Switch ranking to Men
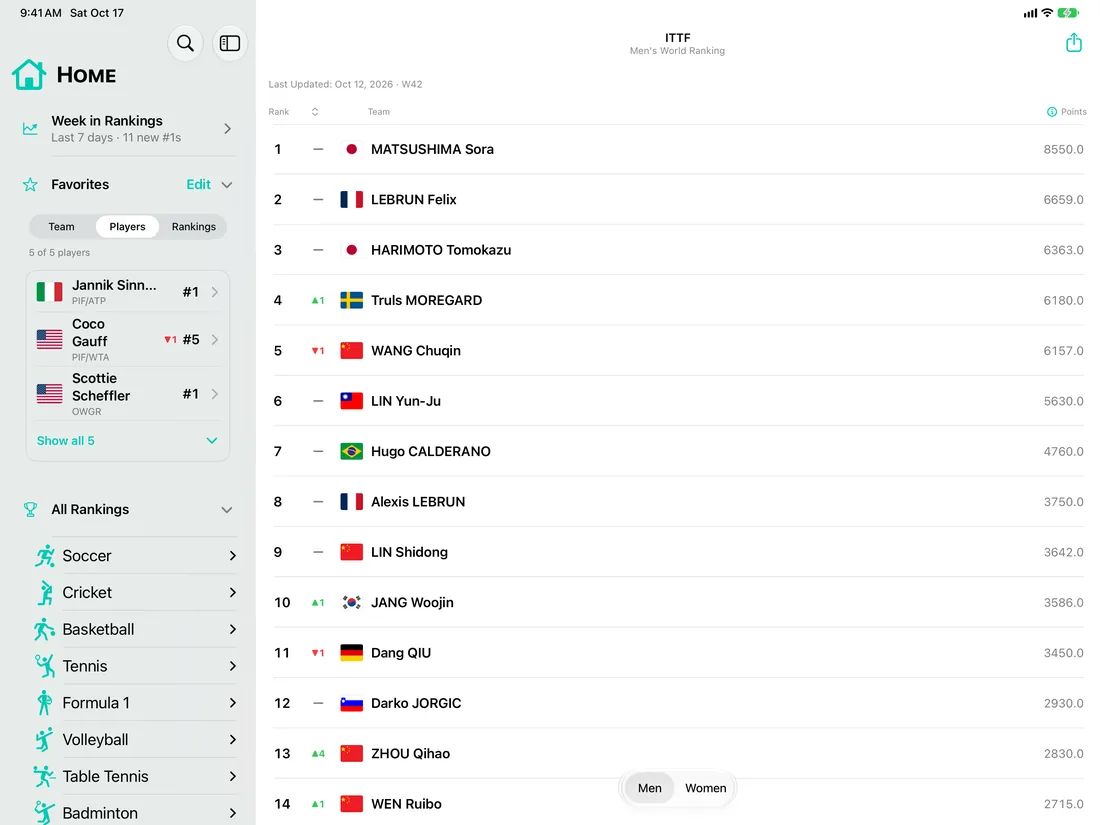 click(650, 788)
